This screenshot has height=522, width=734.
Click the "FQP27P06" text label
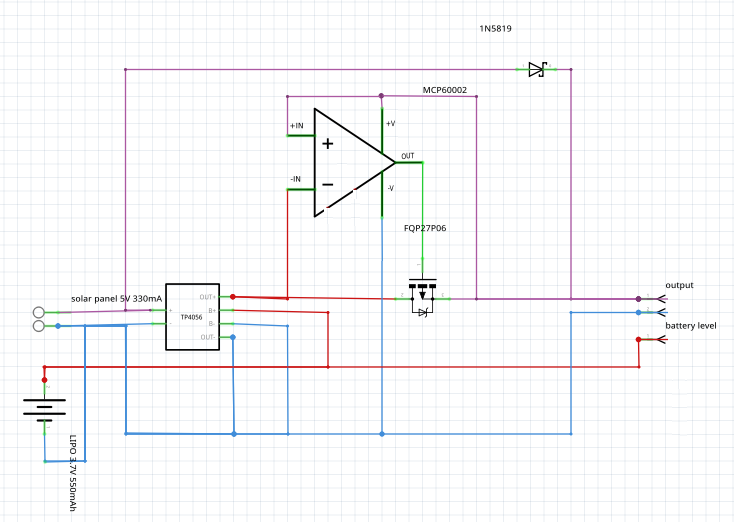coord(425,229)
